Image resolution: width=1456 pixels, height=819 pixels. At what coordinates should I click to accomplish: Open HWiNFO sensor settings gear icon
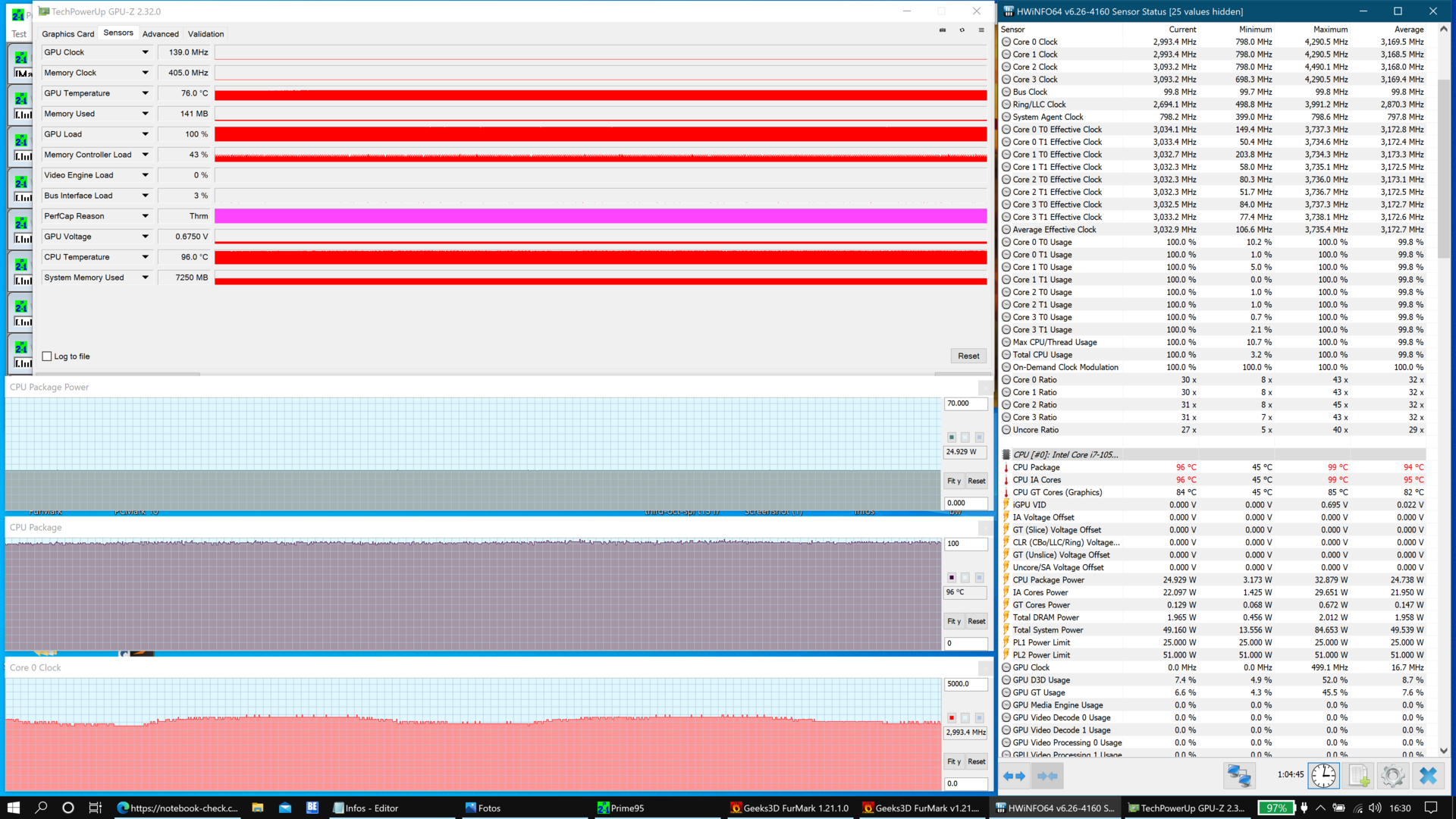[x=1392, y=776]
